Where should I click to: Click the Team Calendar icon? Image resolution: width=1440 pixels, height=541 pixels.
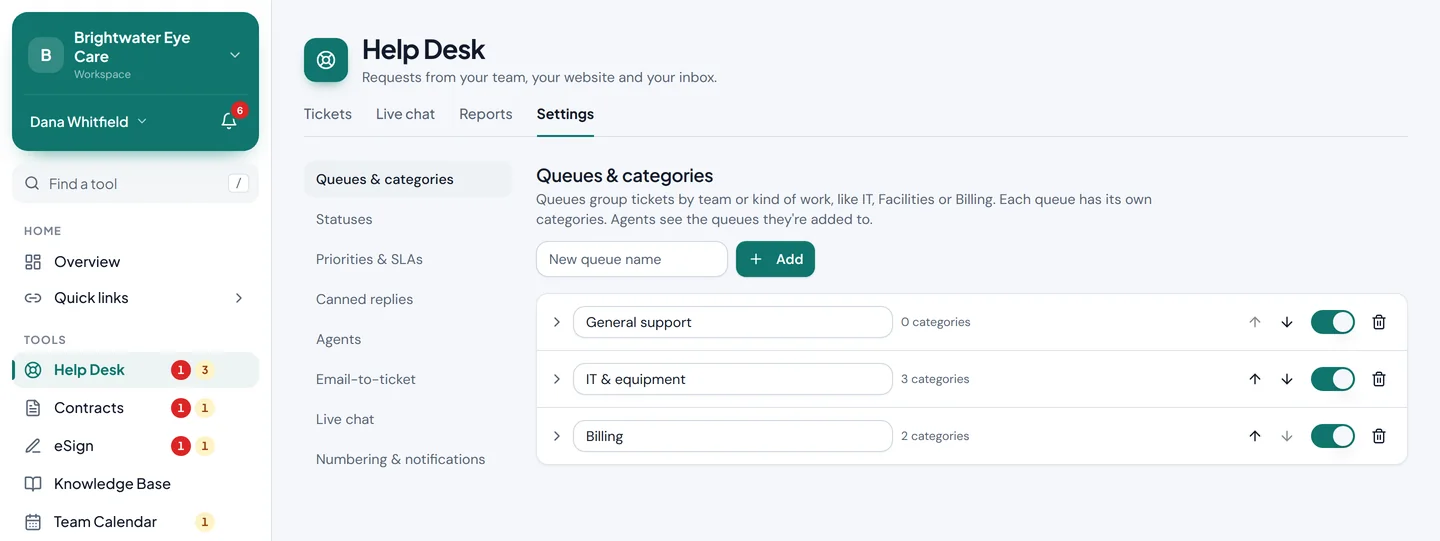pyautogui.click(x=33, y=522)
